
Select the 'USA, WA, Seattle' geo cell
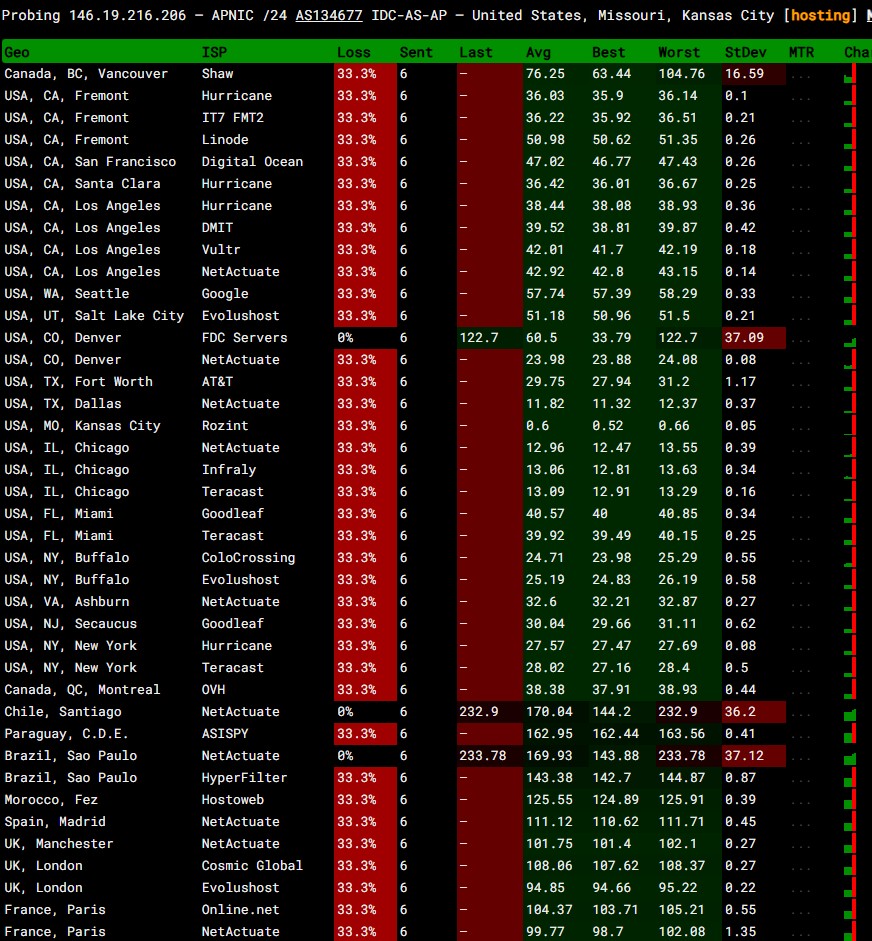click(67, 293)
